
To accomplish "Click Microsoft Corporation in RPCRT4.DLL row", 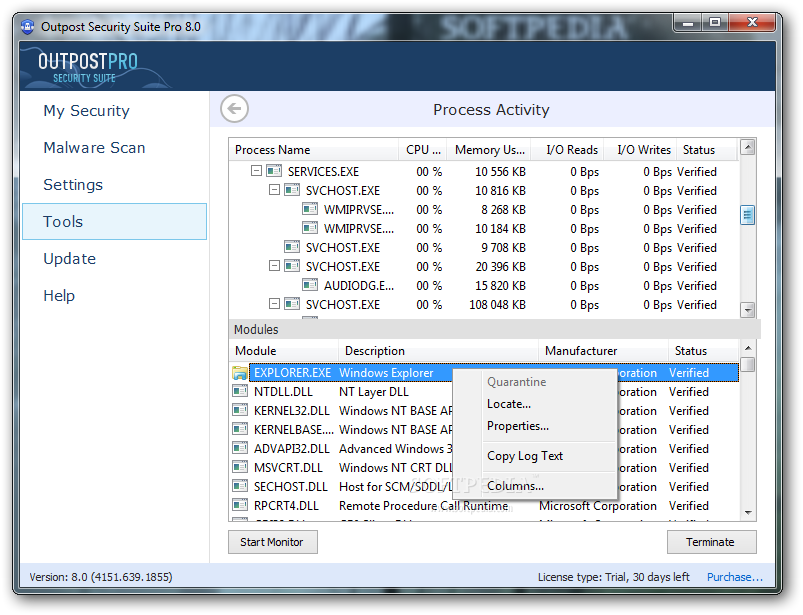I will (x=598, y=505).
